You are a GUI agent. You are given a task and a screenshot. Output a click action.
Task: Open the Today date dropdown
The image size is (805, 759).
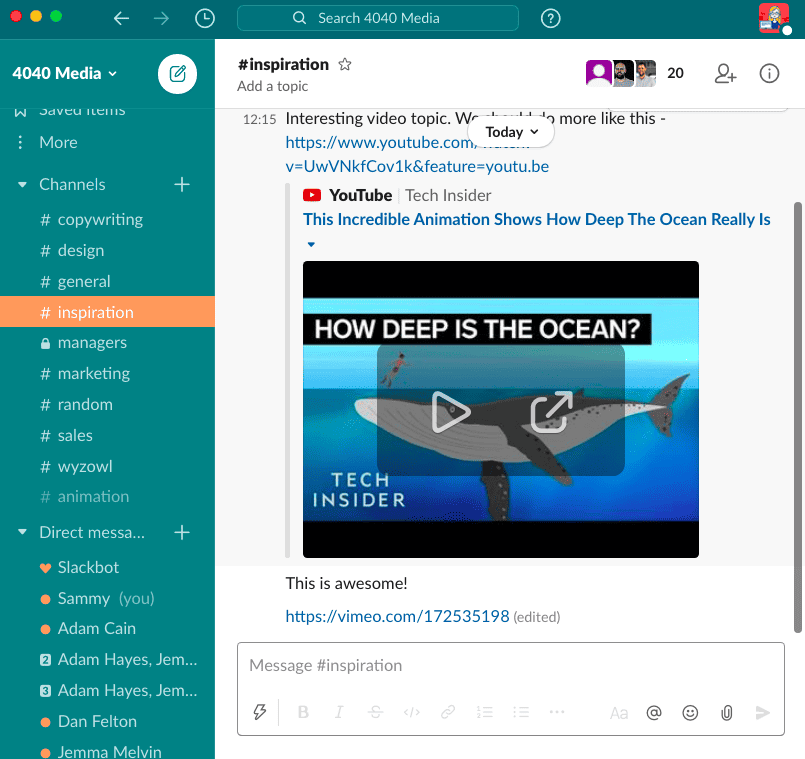(x=511, y=132)
